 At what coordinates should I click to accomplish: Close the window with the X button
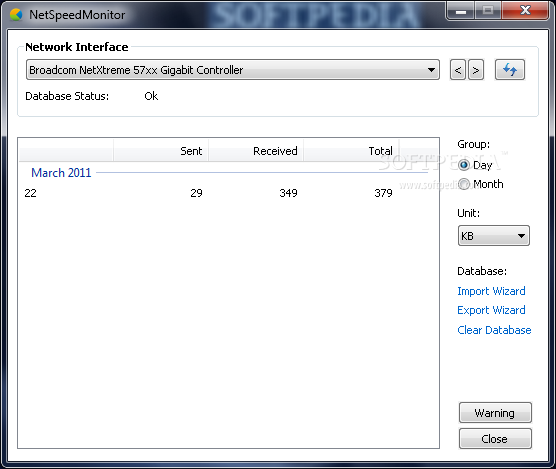(x=525, y=11)
